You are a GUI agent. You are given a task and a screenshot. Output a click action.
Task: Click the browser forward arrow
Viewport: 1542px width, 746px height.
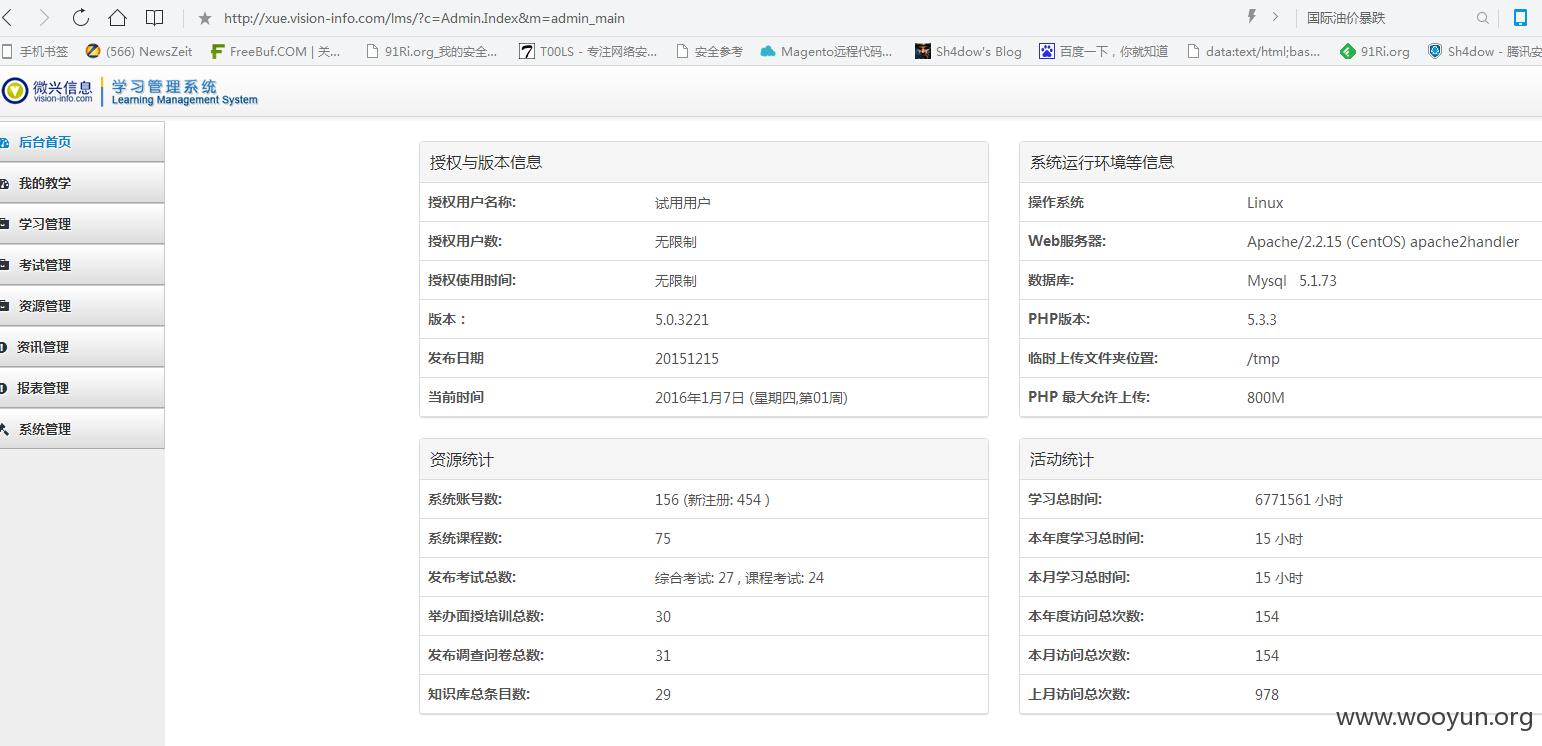44,17
